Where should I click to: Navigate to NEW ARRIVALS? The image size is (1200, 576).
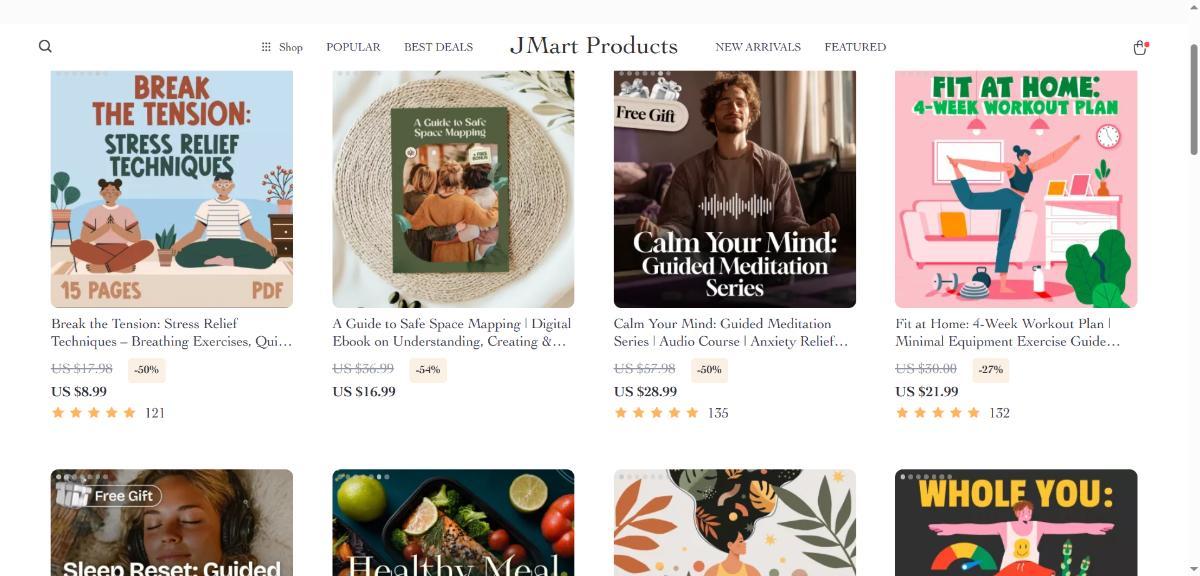coord(758,47)
